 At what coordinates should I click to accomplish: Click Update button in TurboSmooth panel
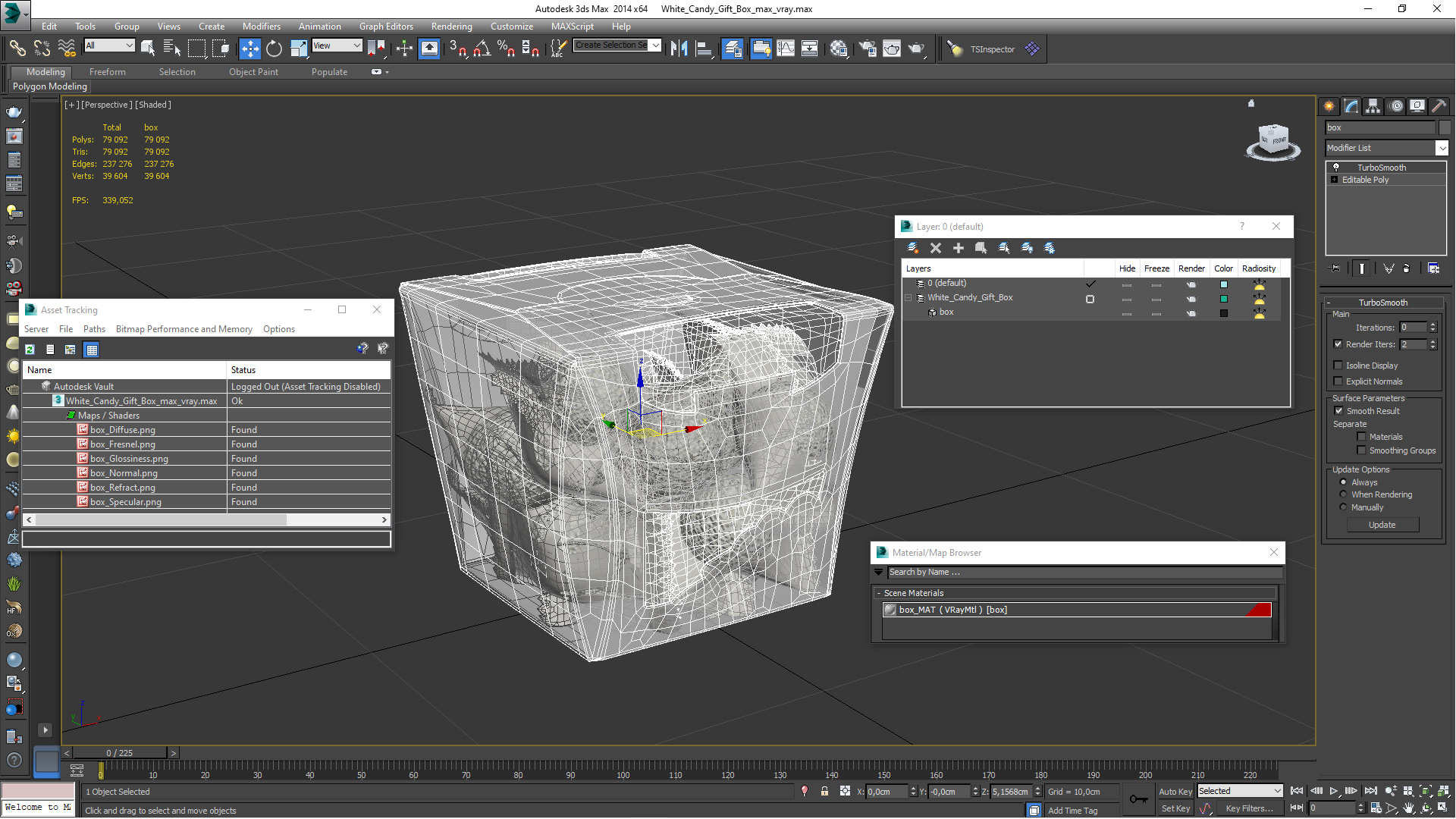click(1382, 524)
